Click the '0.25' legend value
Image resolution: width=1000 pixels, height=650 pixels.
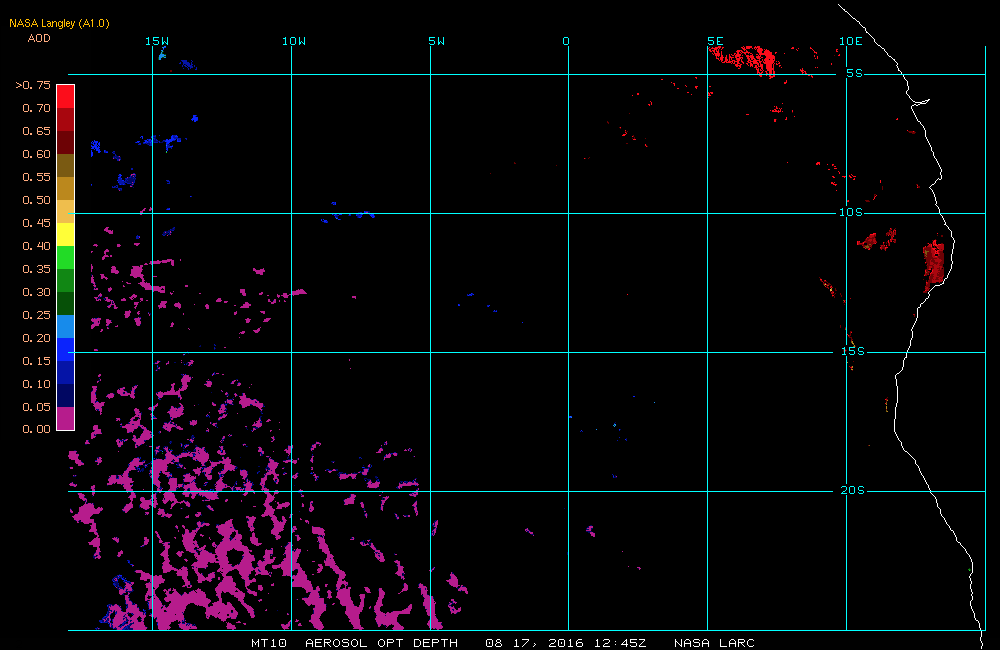click(36, 315)
